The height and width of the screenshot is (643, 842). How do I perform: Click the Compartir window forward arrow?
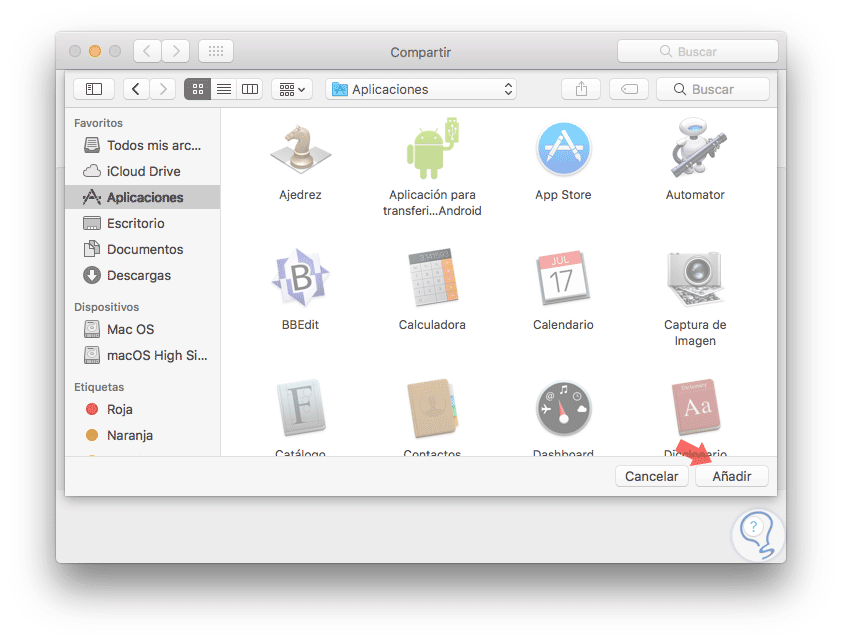click(x=176, y=52)
